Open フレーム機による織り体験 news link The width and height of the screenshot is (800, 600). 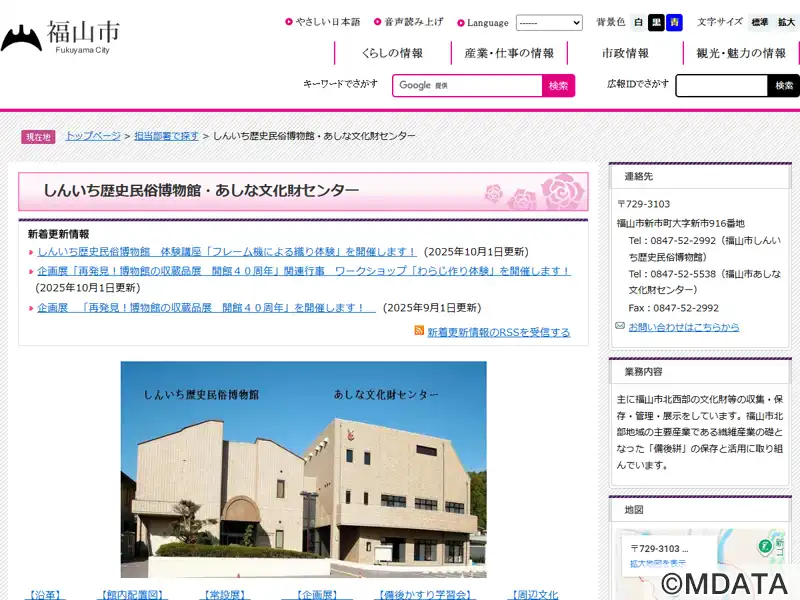click(227, 252)
